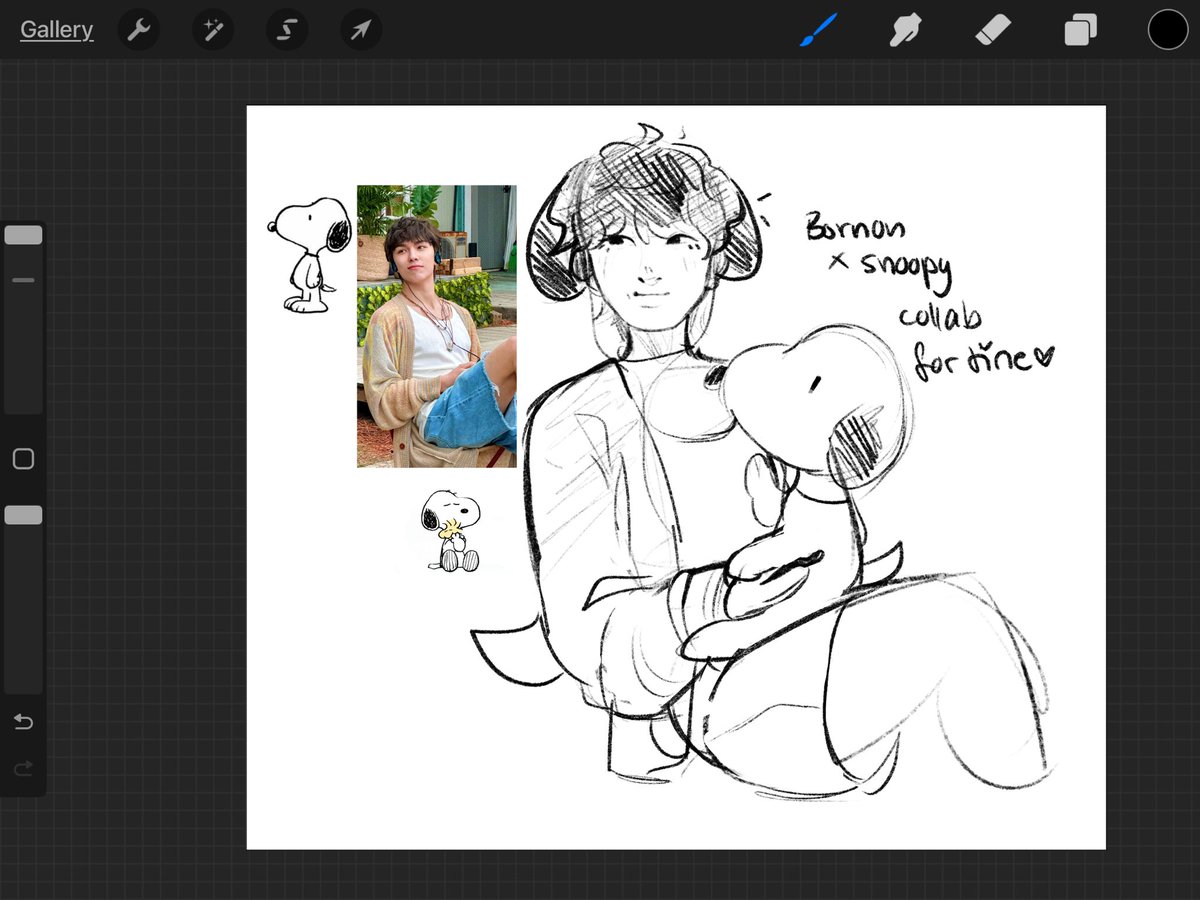The height and width of the screenshot is (900, 1200).
Task: Tap the dimmed Redo arrow
Action: pos(23,768)
